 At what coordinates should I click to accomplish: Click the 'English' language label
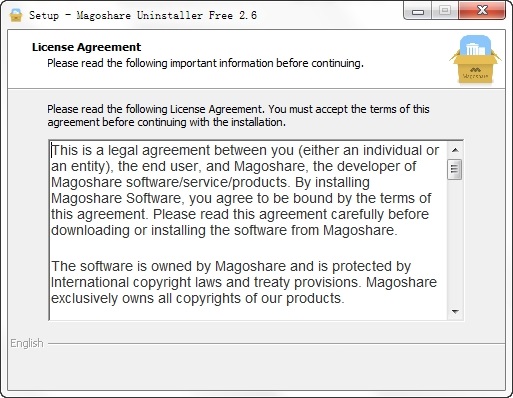[x=27, y=343]
